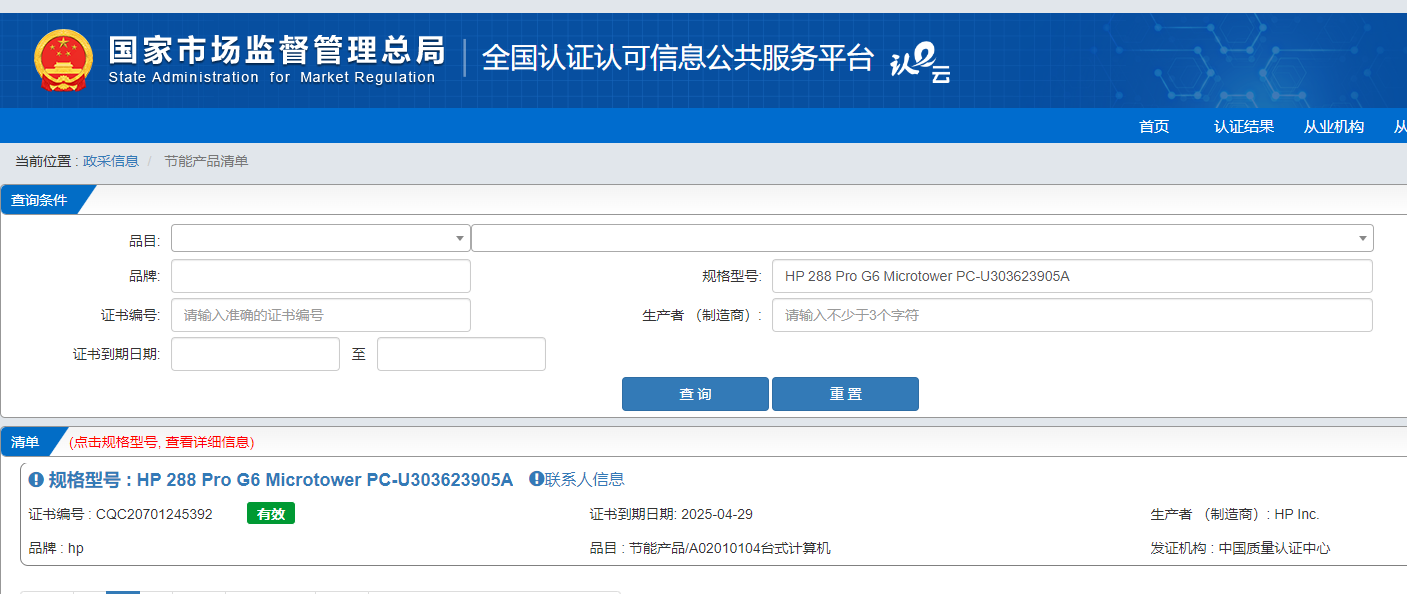Focus the 品牌 brand input field
Viewport: 1407px width, 594px height.
(321, 276)
